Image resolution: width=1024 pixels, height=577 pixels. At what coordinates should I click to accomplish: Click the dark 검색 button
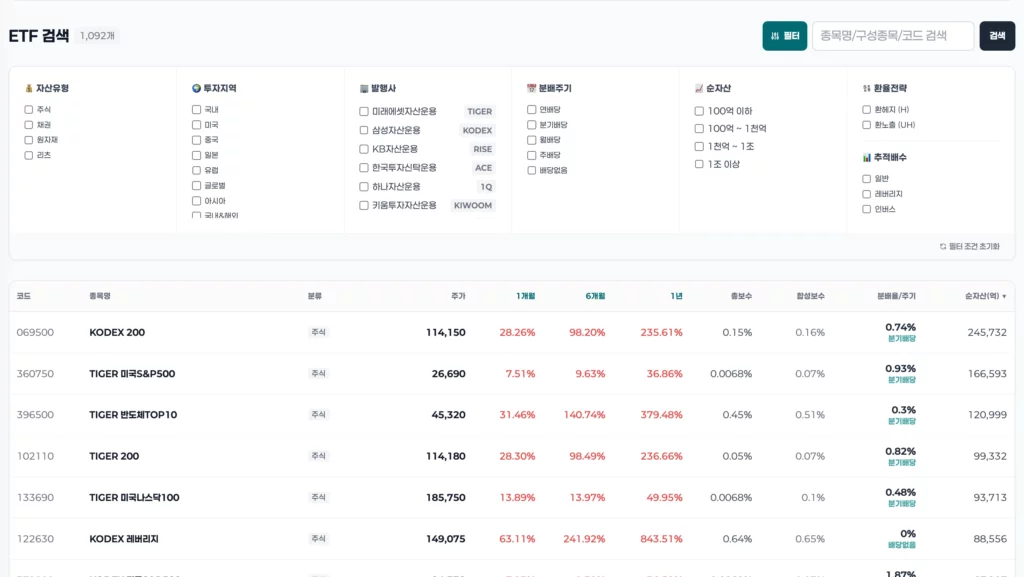click(997, 36)
